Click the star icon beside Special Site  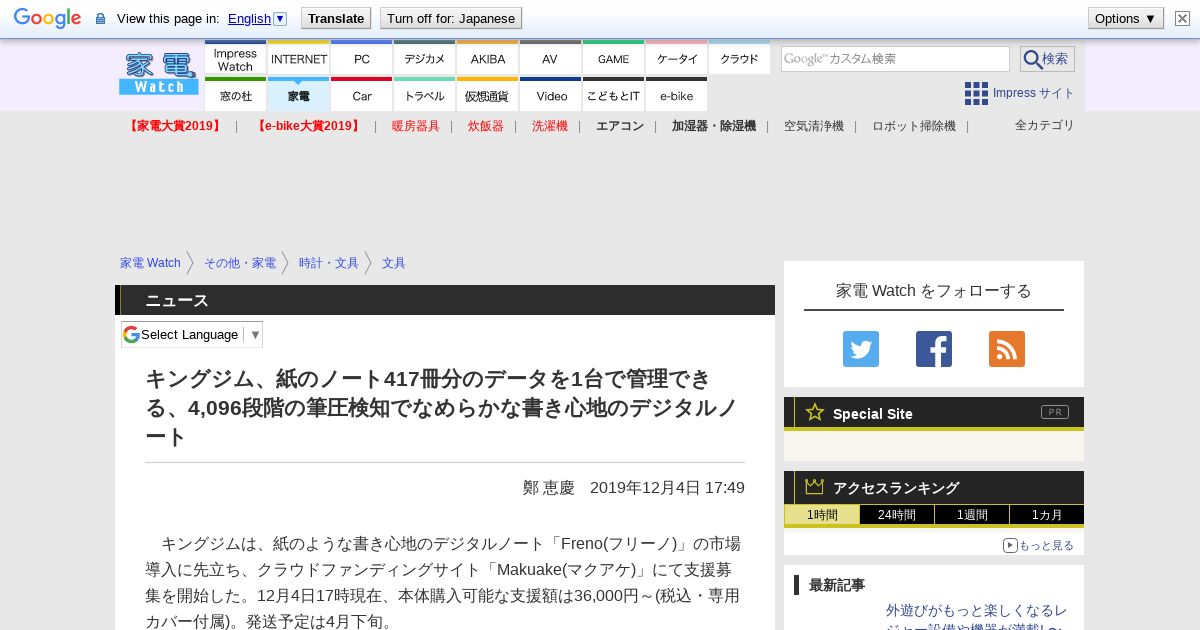pos(815,412)
